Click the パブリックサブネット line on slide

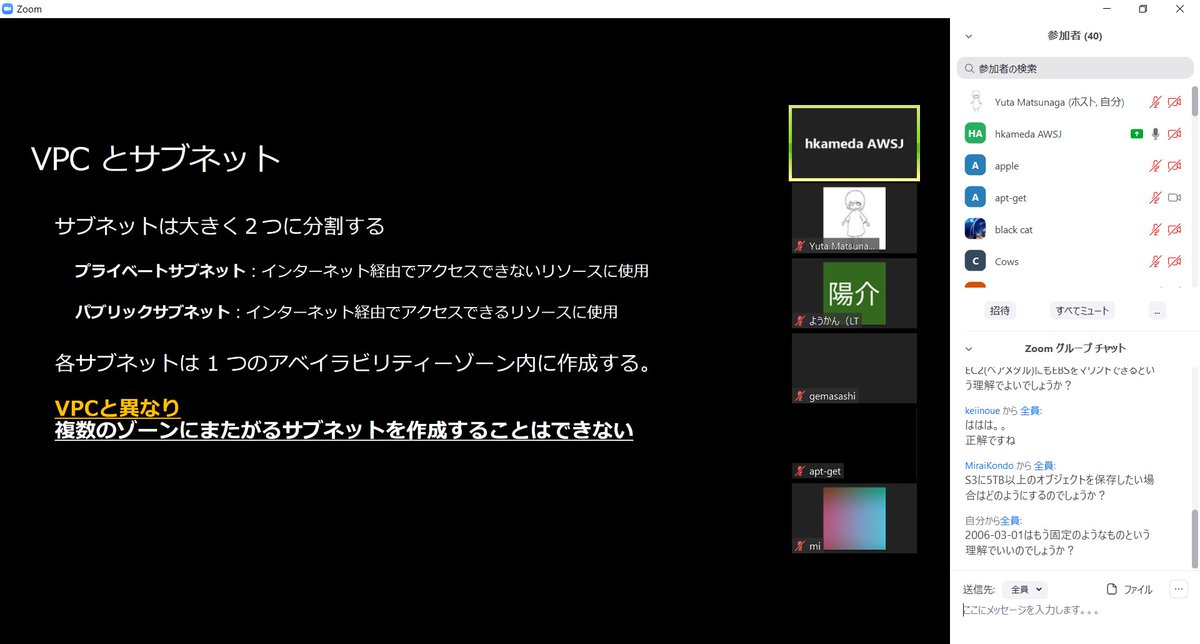tap(346, 312)
